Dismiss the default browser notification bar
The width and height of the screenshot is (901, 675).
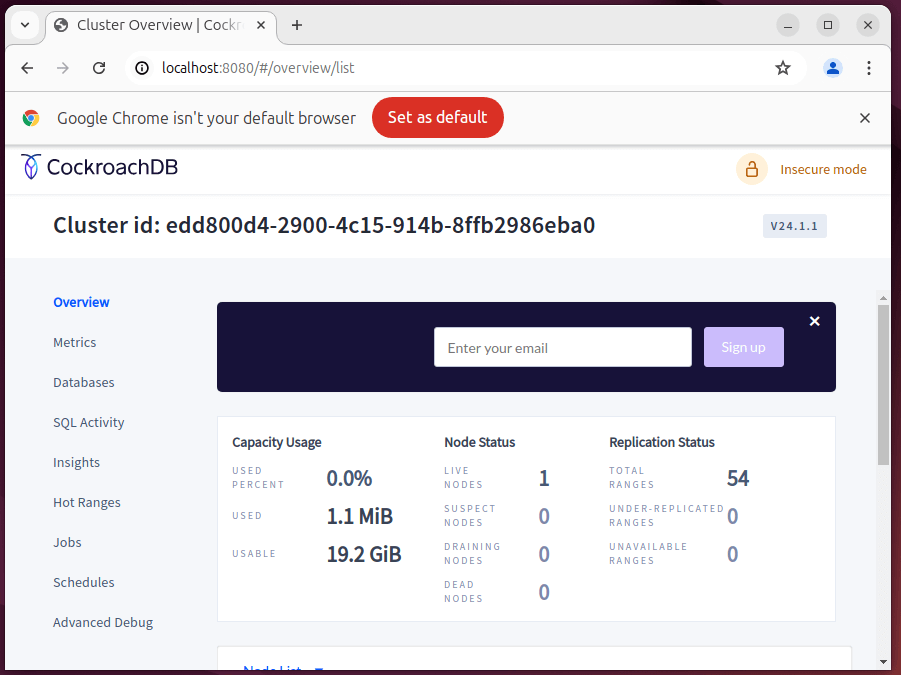coord(865,118)
